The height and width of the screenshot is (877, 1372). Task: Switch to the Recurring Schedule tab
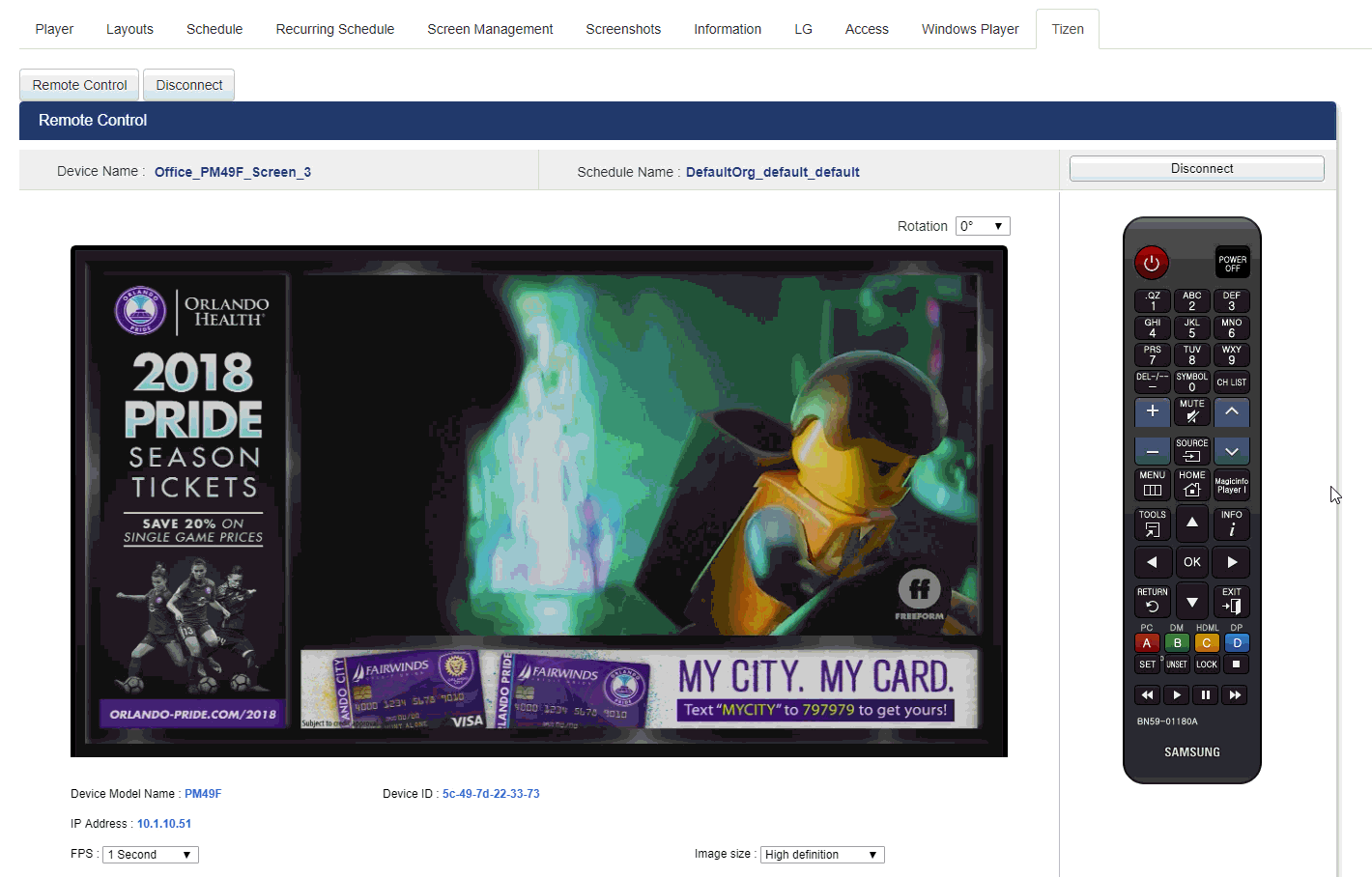click(335, 29)
